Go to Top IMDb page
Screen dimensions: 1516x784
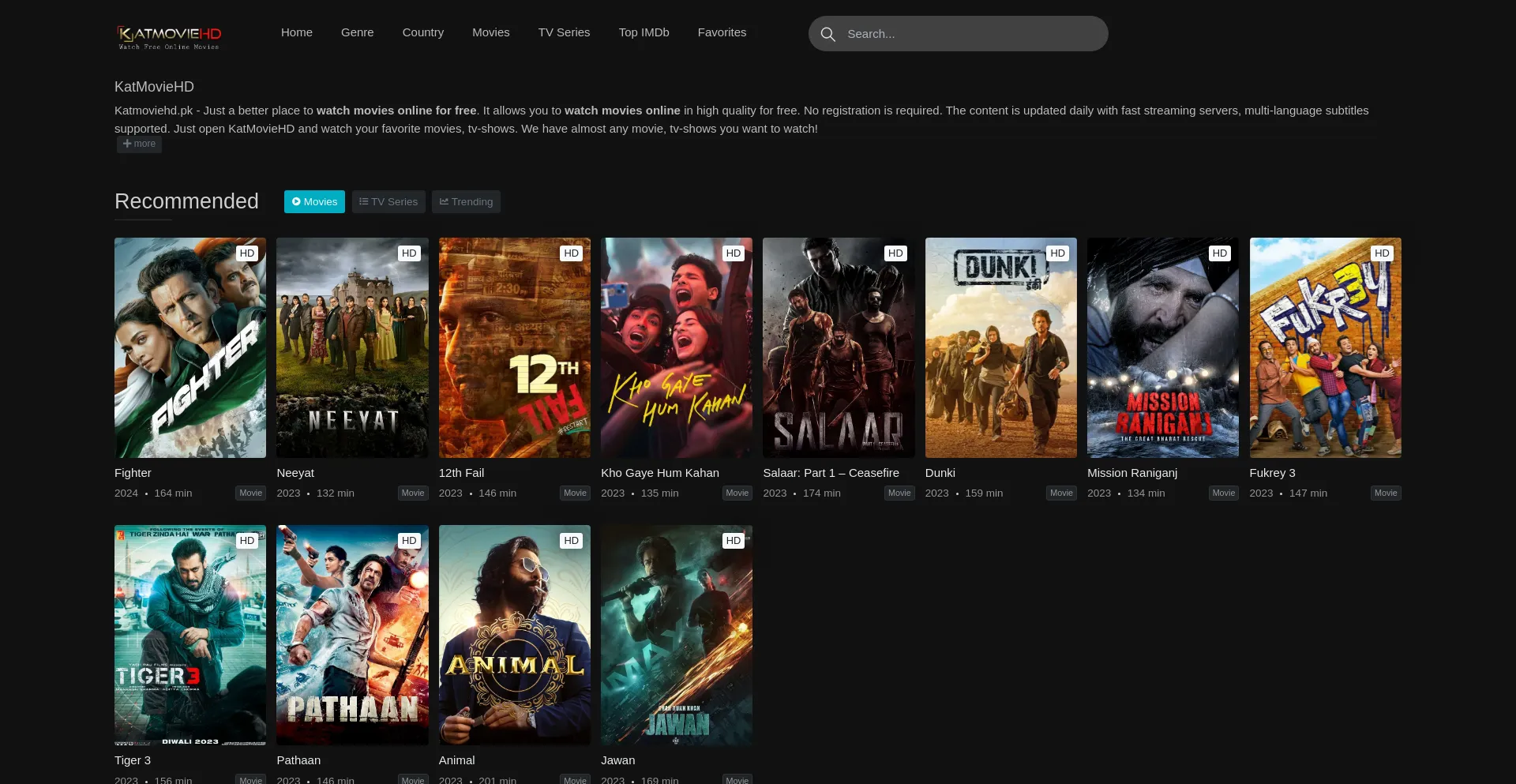click(644, 32)
